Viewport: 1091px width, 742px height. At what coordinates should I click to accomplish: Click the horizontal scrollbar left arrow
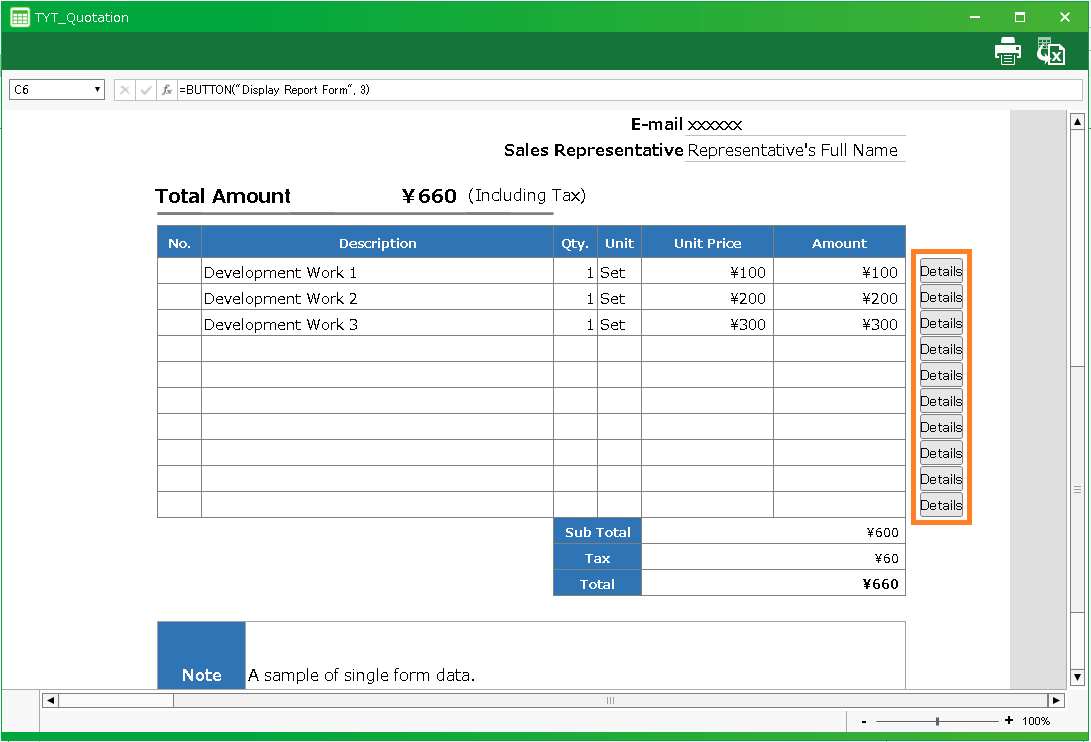50,701
